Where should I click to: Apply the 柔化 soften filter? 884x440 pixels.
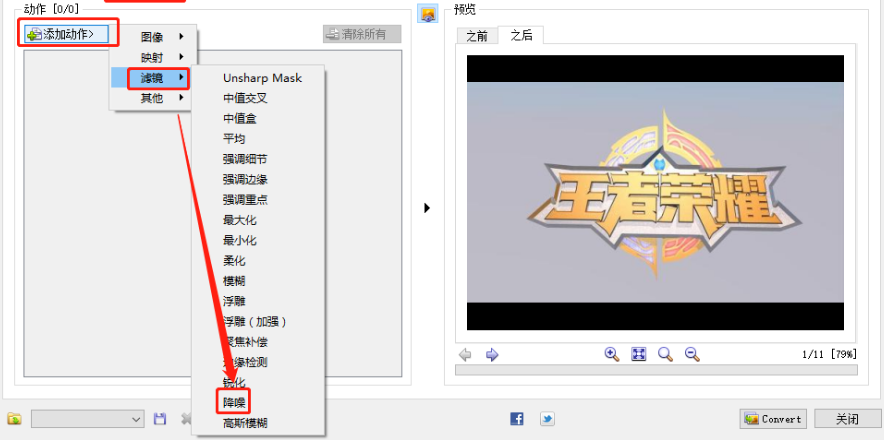point(235,261)
